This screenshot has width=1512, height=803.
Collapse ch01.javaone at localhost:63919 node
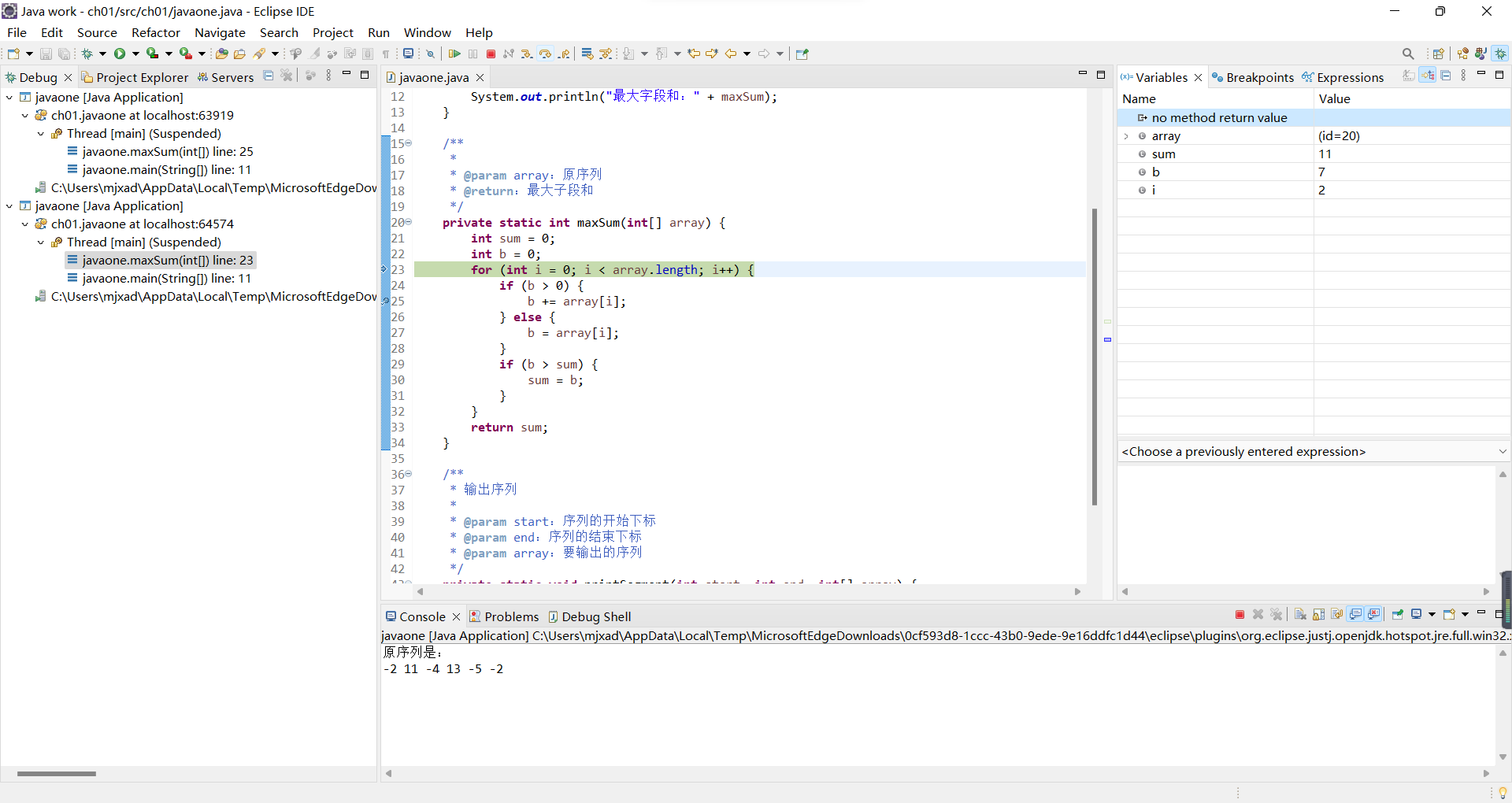[x=25, y=116]
